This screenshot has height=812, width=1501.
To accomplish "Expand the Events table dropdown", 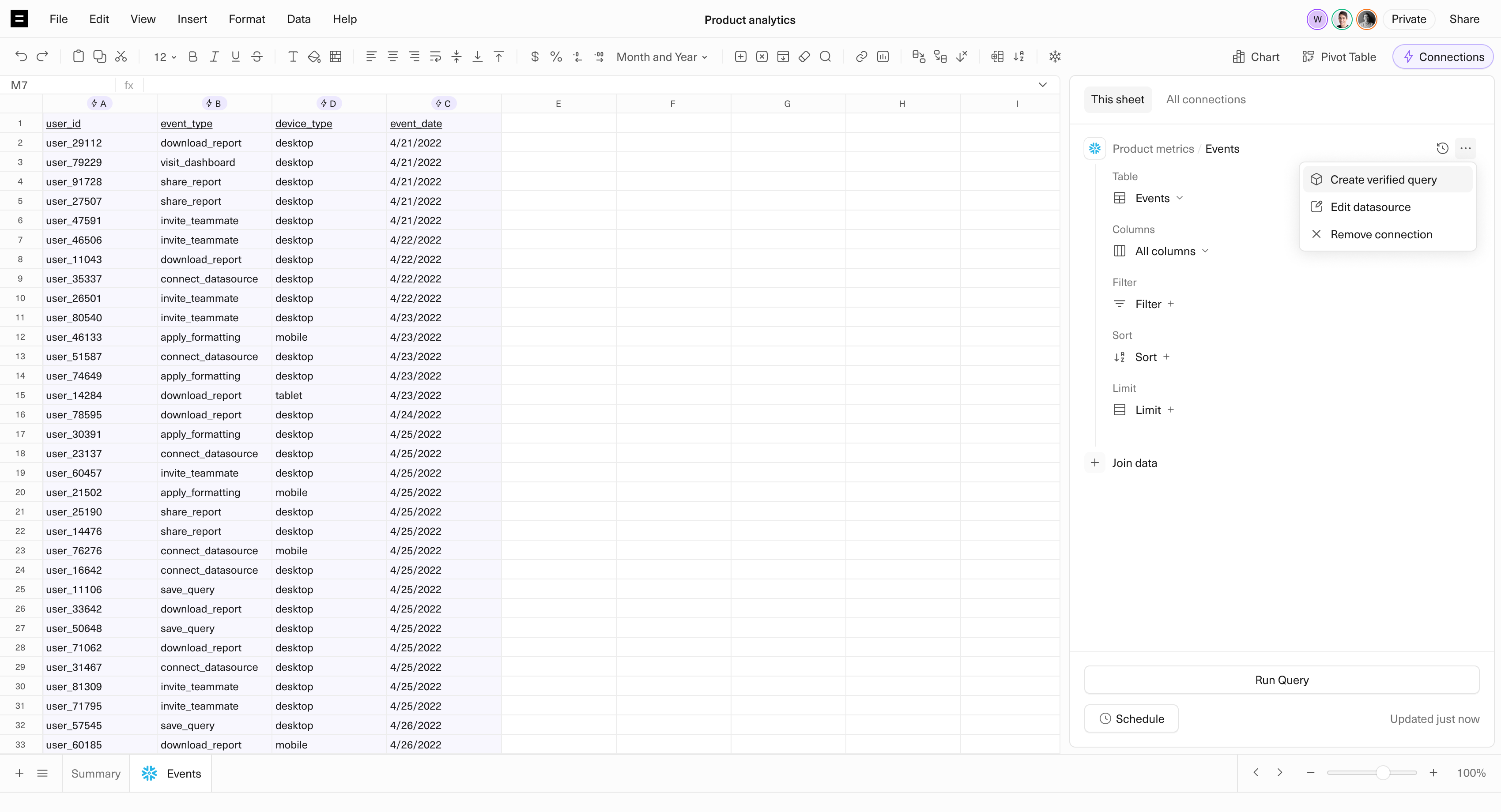I will (1158, 198).
